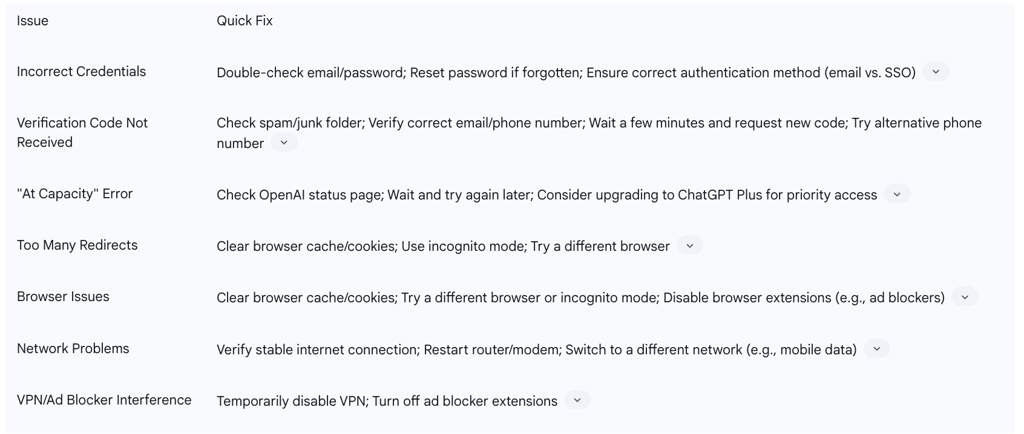Click the "At Capacity" Error label
This screenshot has width=1024, height=434.
pos(75,194)
